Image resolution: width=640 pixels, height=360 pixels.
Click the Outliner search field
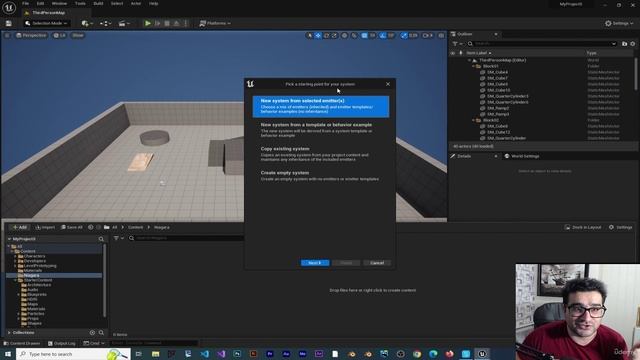pyautogui.click(x=543, y=44)
